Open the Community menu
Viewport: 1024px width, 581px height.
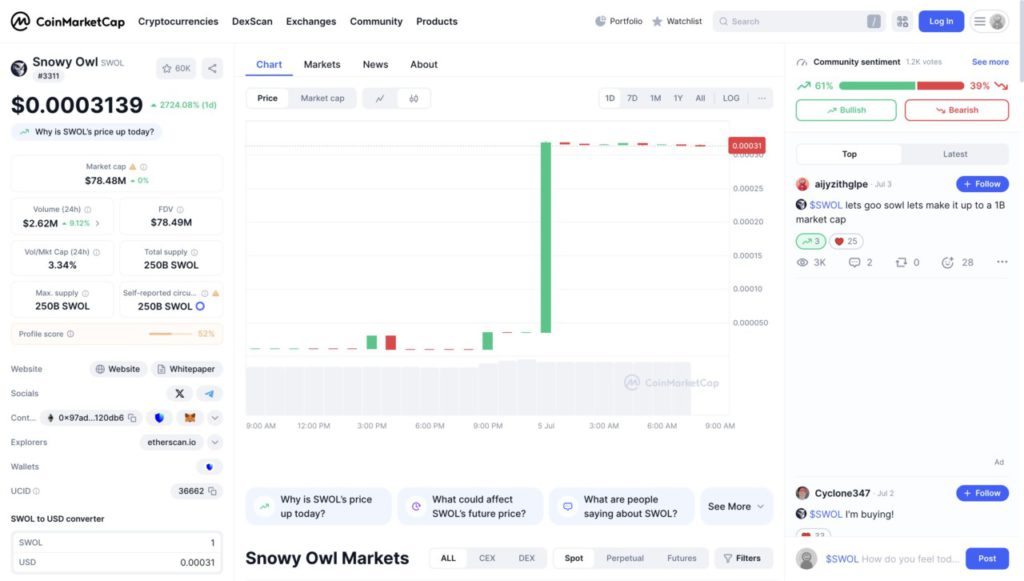376,22
